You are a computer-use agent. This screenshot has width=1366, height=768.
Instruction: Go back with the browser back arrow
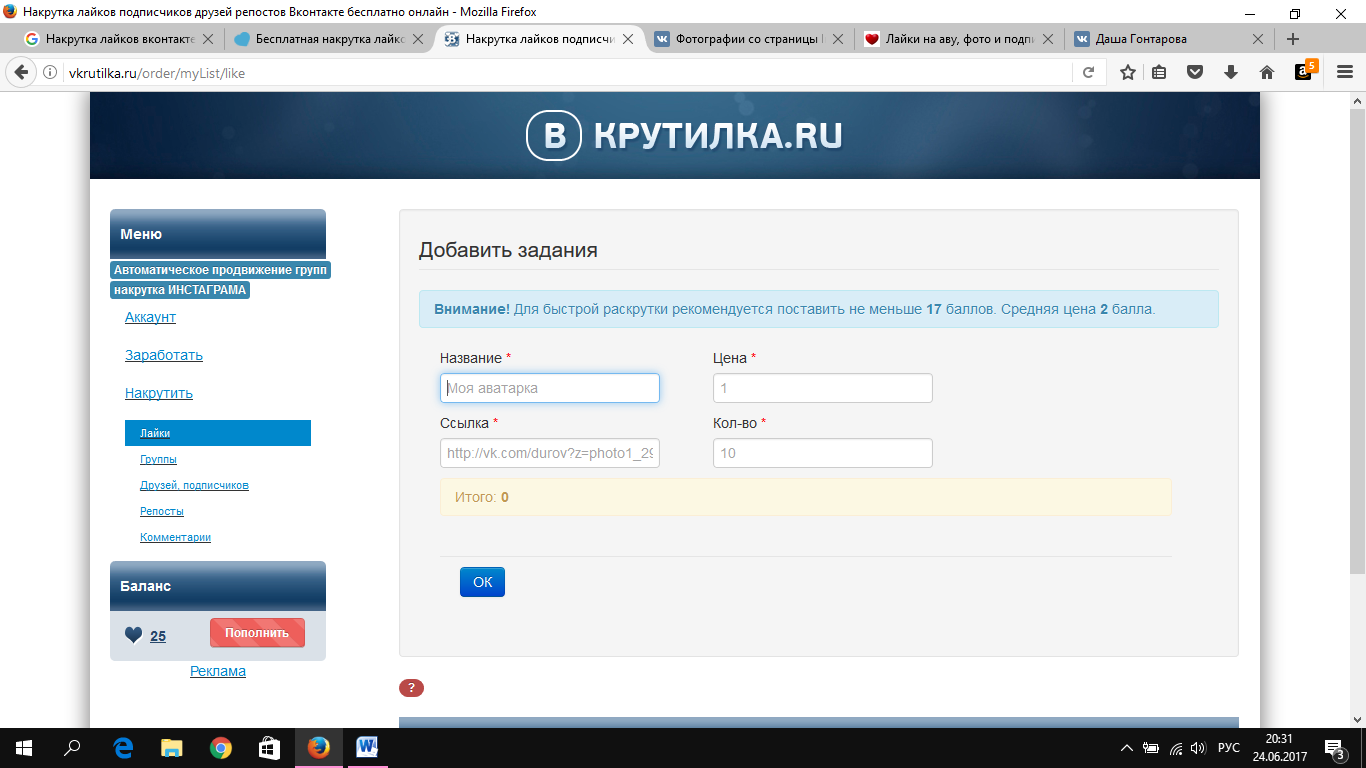coord(20,72)
